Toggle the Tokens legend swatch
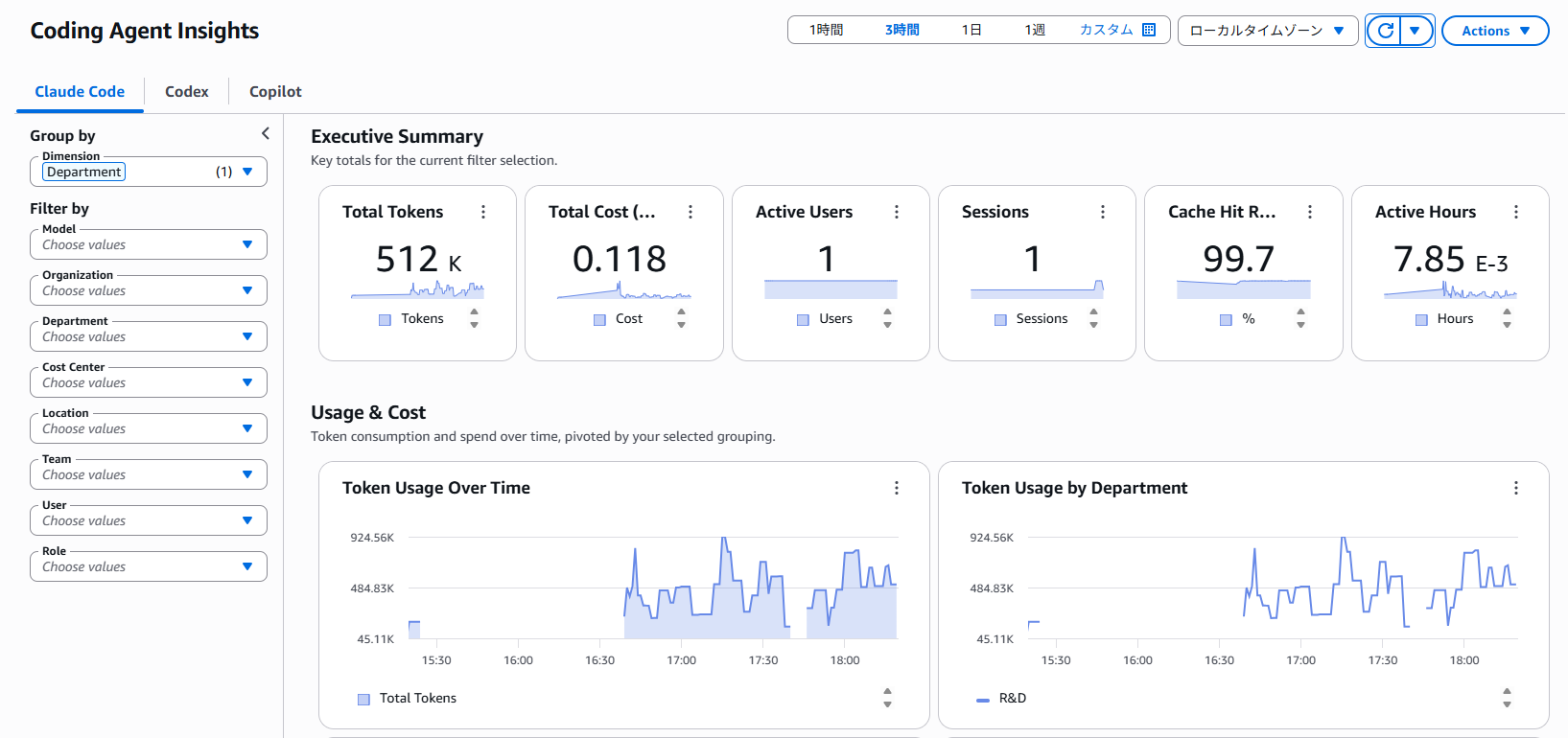This screenshot has width=1568, height=738. click(386, 320)
